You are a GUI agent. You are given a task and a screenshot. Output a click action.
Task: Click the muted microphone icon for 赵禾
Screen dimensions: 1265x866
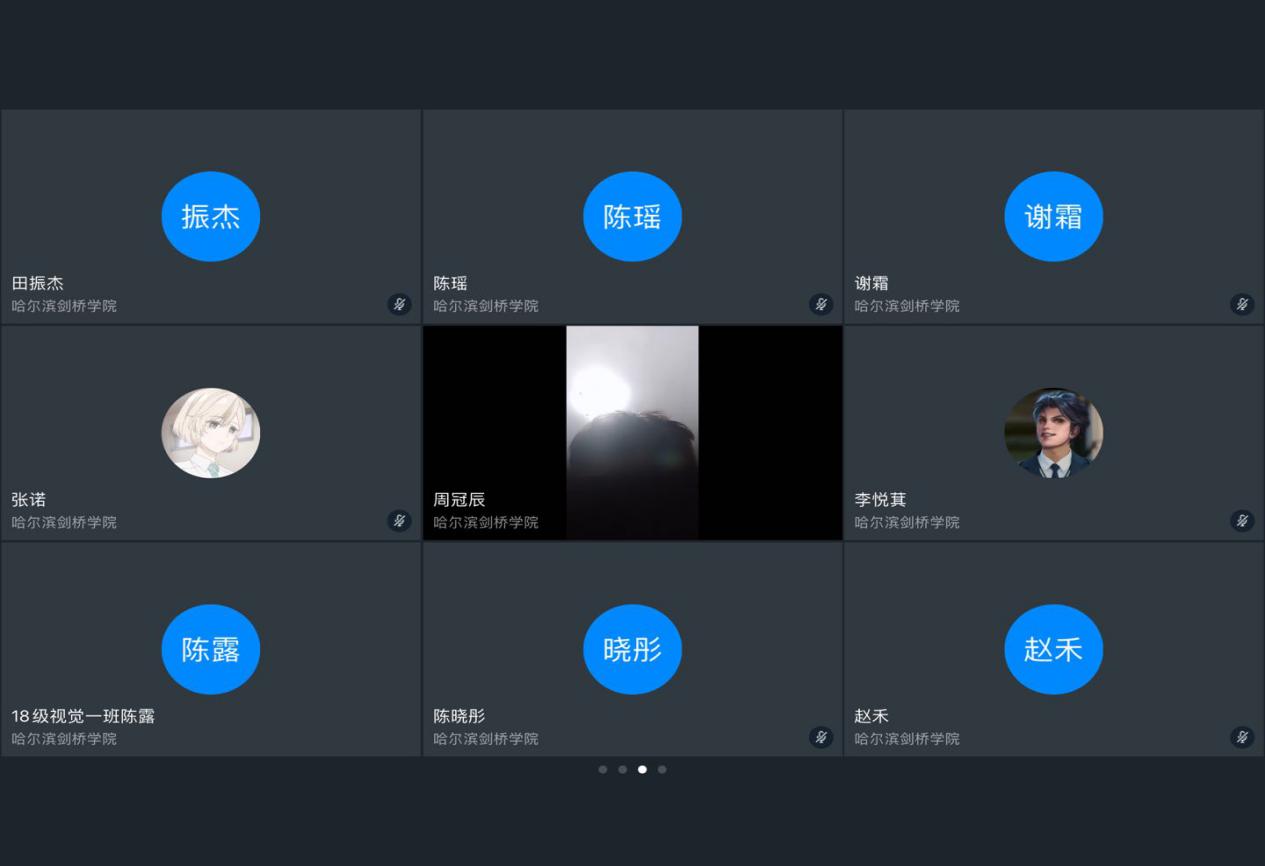(x=1242, y=737)
